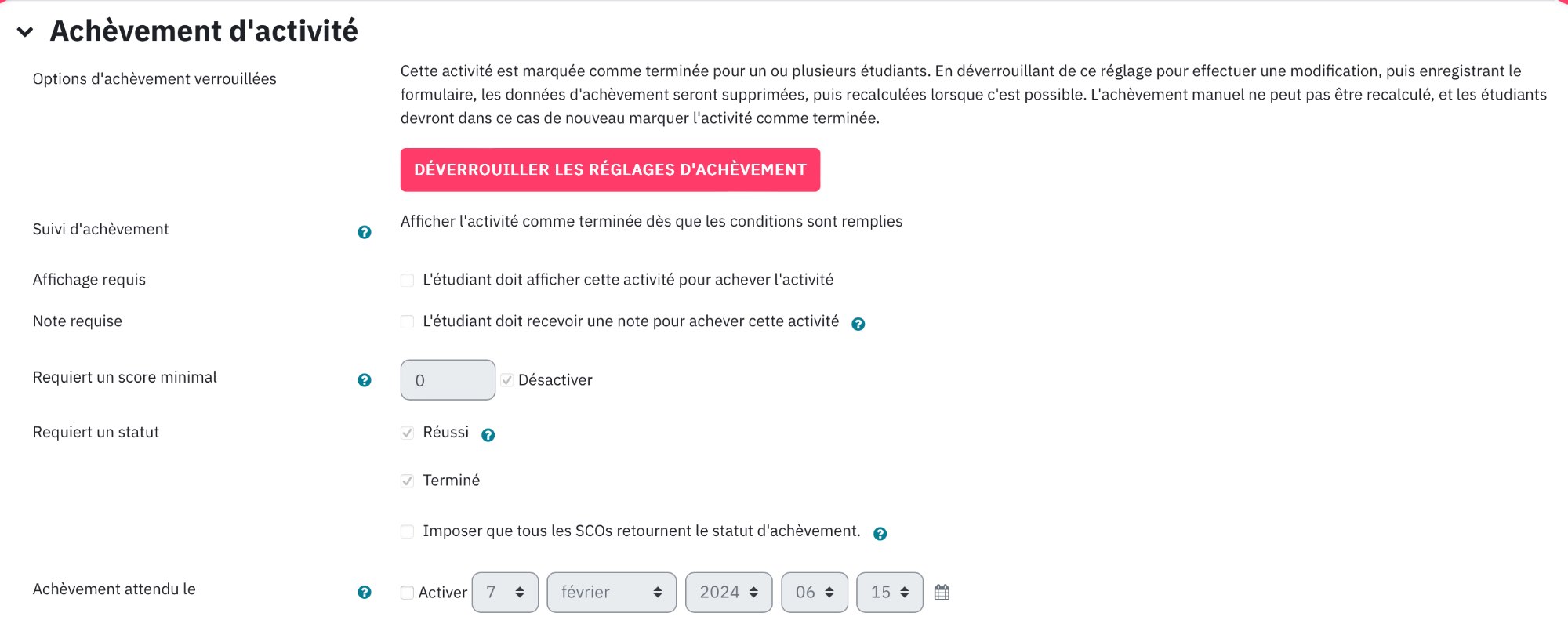Open help for Suivi d'achèvement

click(x=365, y=232)
